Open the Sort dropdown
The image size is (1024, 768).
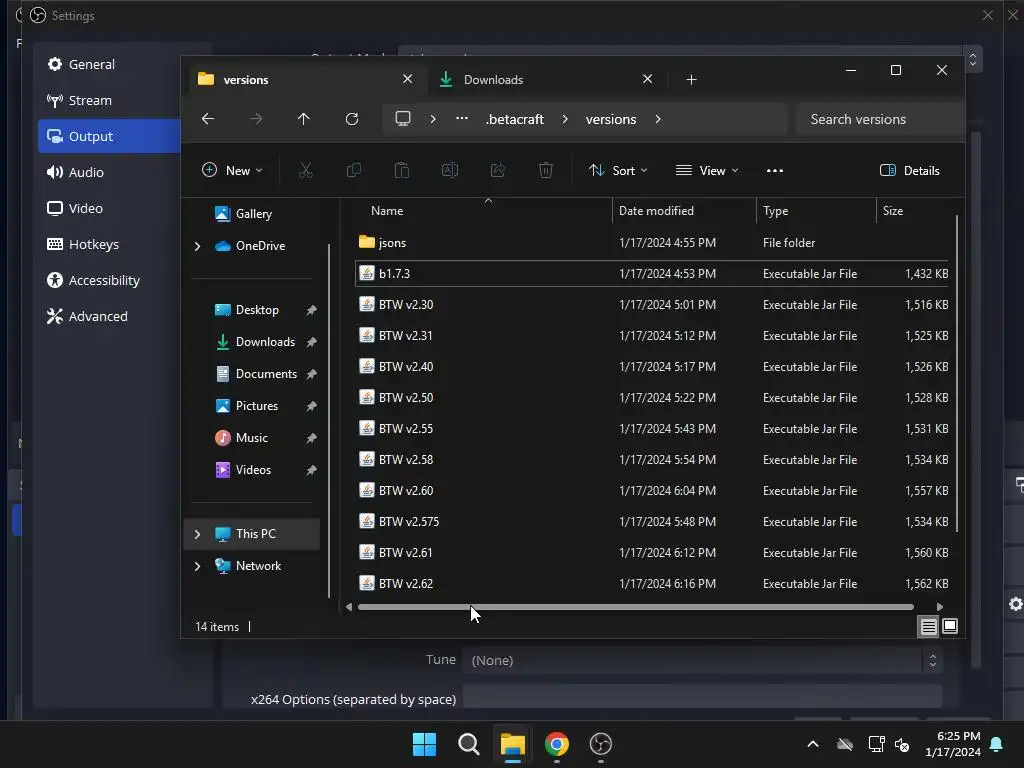[x=618, y=170]
